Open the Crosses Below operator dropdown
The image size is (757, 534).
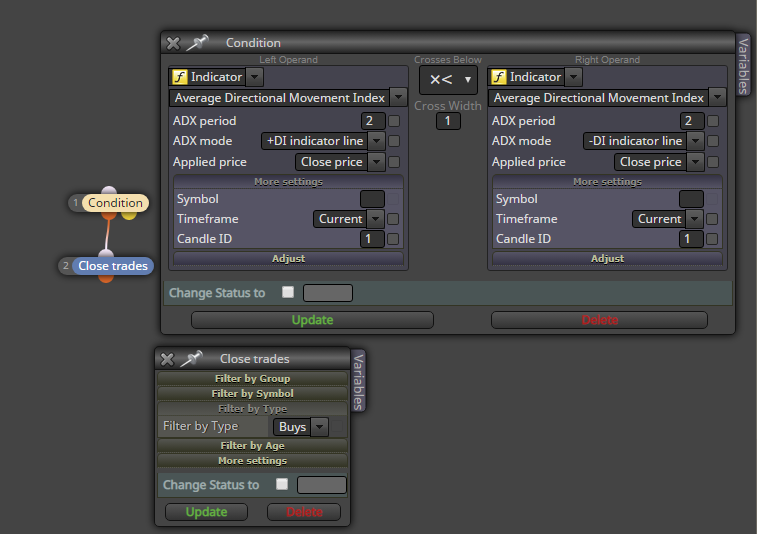[449, 80]
